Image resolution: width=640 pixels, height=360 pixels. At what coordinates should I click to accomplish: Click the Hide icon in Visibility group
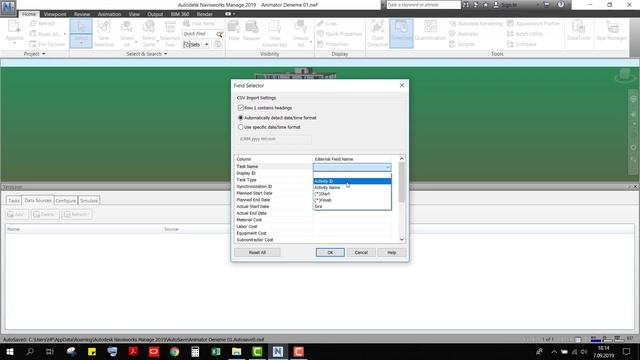click(234, 27)
